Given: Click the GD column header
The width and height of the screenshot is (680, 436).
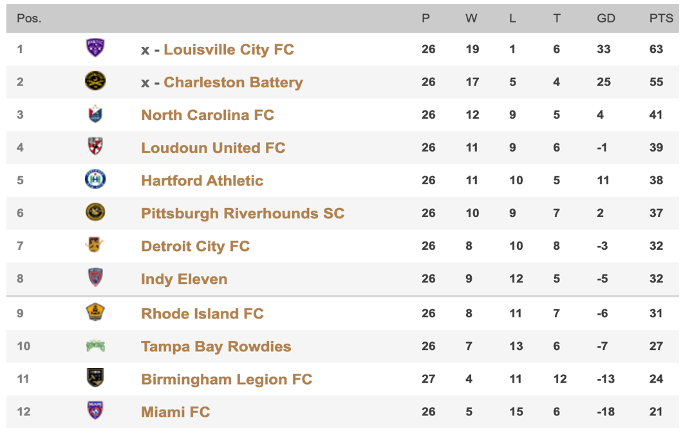Looking at the screenshot, I should 605,18.
